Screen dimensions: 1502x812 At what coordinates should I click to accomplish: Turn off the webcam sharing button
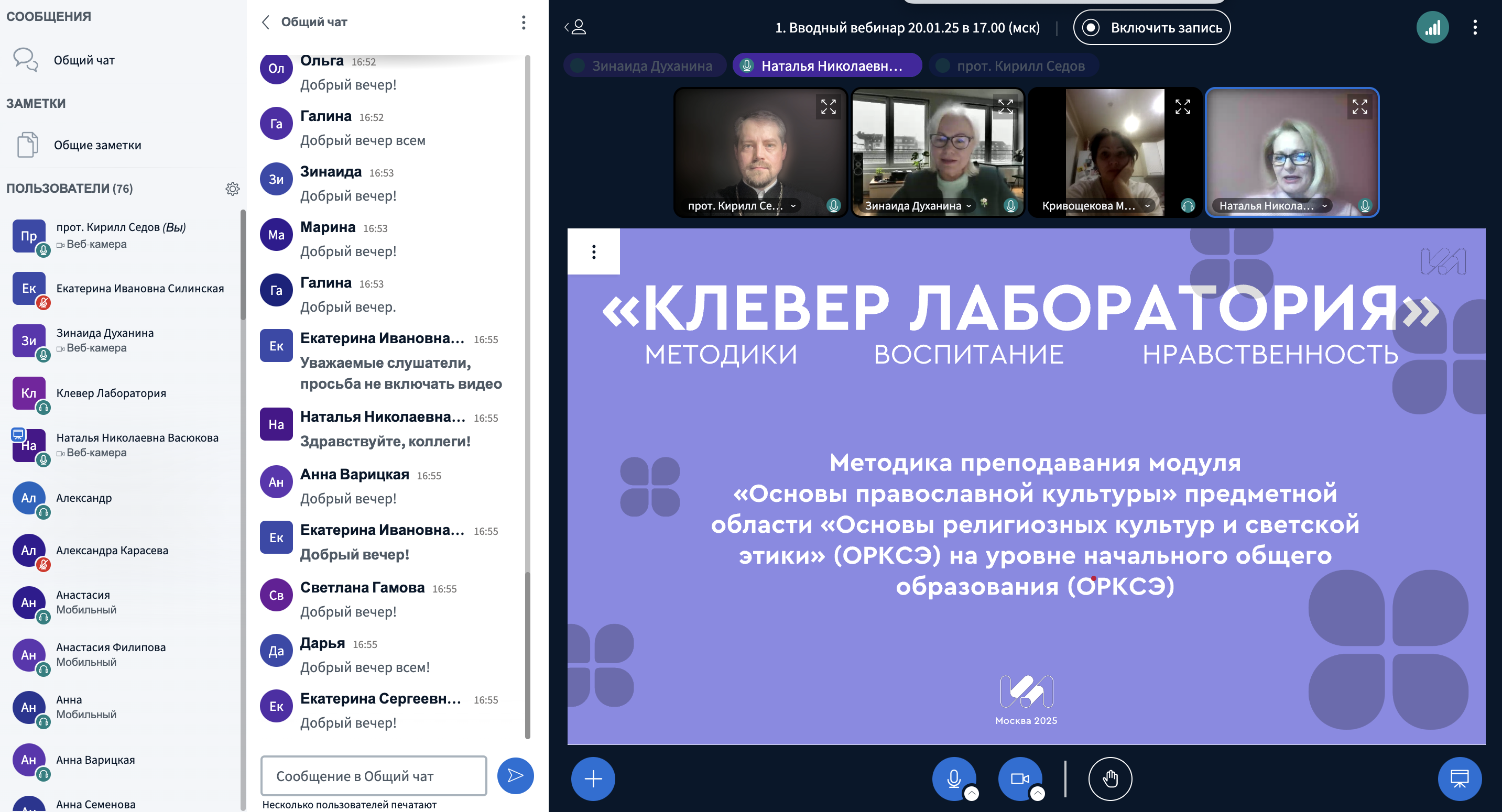click(1019, 778)
